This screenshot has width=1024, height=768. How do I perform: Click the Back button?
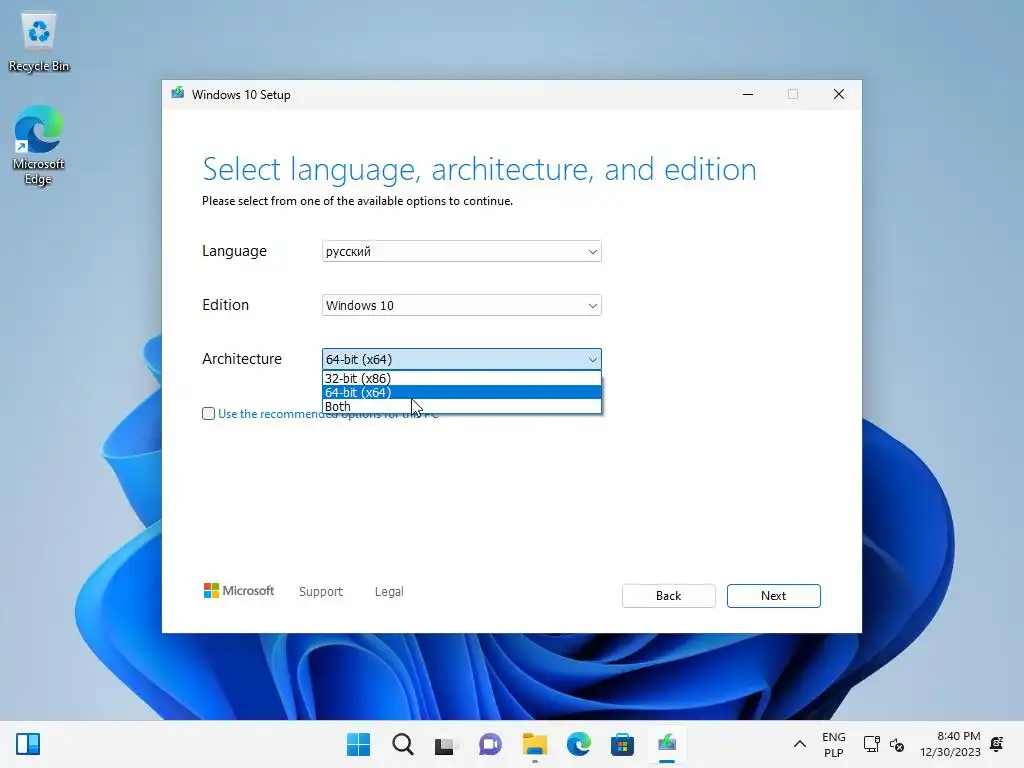pyautogui.click(x=668, y=596)
